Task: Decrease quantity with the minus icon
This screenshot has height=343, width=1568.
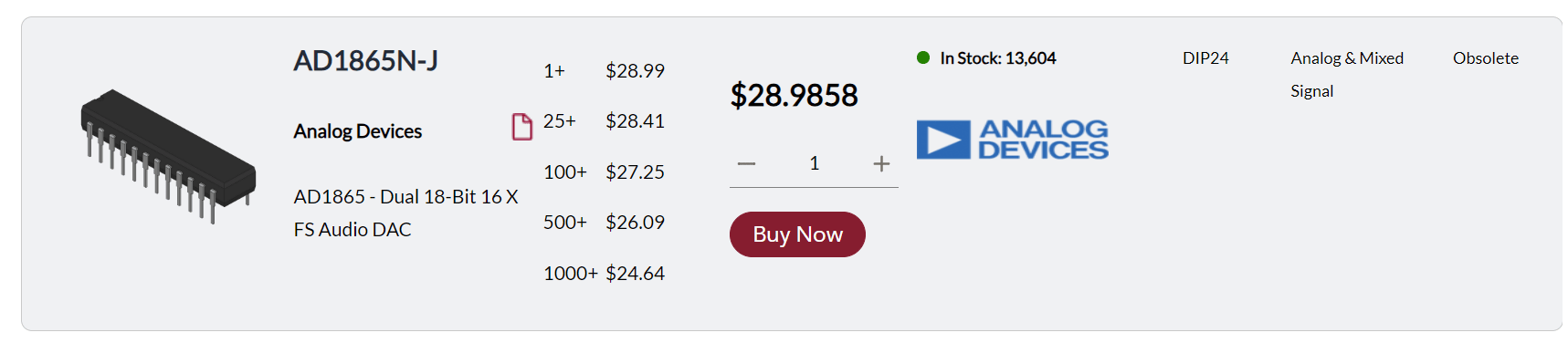Action: tap(746, 164)
